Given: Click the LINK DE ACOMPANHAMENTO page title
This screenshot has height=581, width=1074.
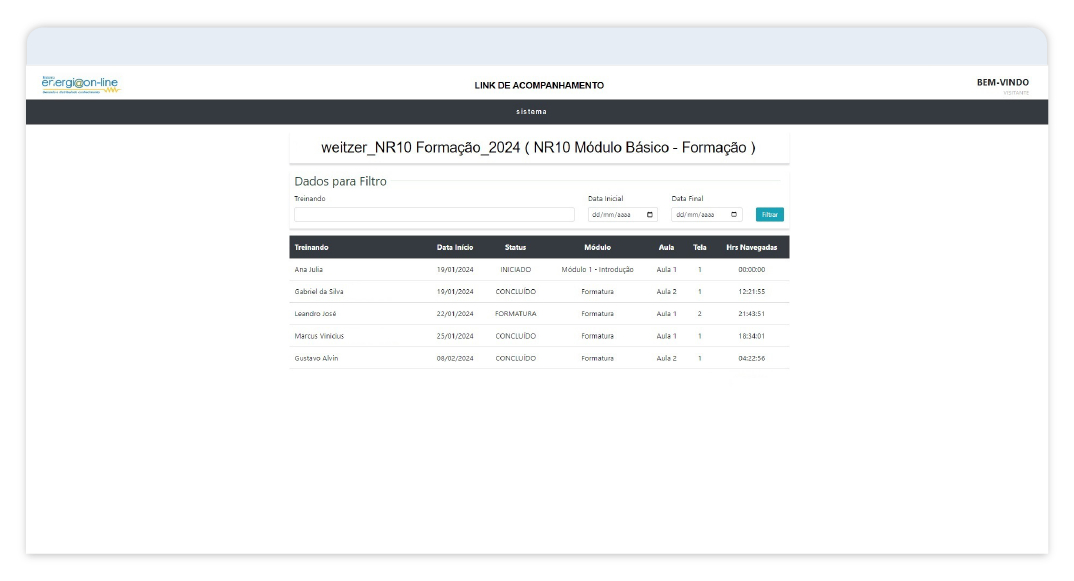Looking at the screenshot, I should tap(539, 86).
